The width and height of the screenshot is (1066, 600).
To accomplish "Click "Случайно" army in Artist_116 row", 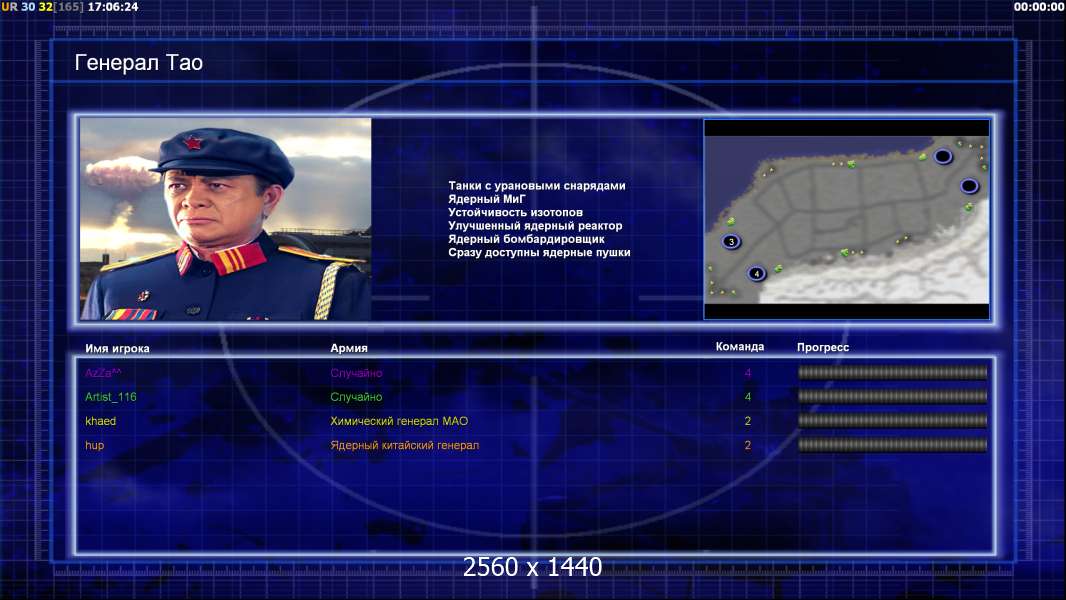I will pyautogui.click(x=356, y=397).
